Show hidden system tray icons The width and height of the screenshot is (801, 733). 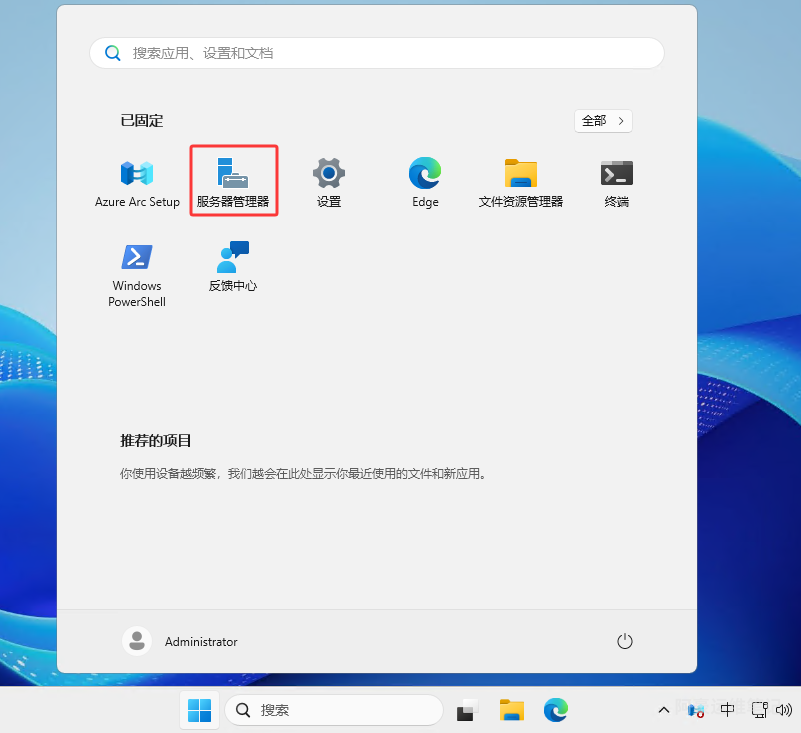(664, 710)
